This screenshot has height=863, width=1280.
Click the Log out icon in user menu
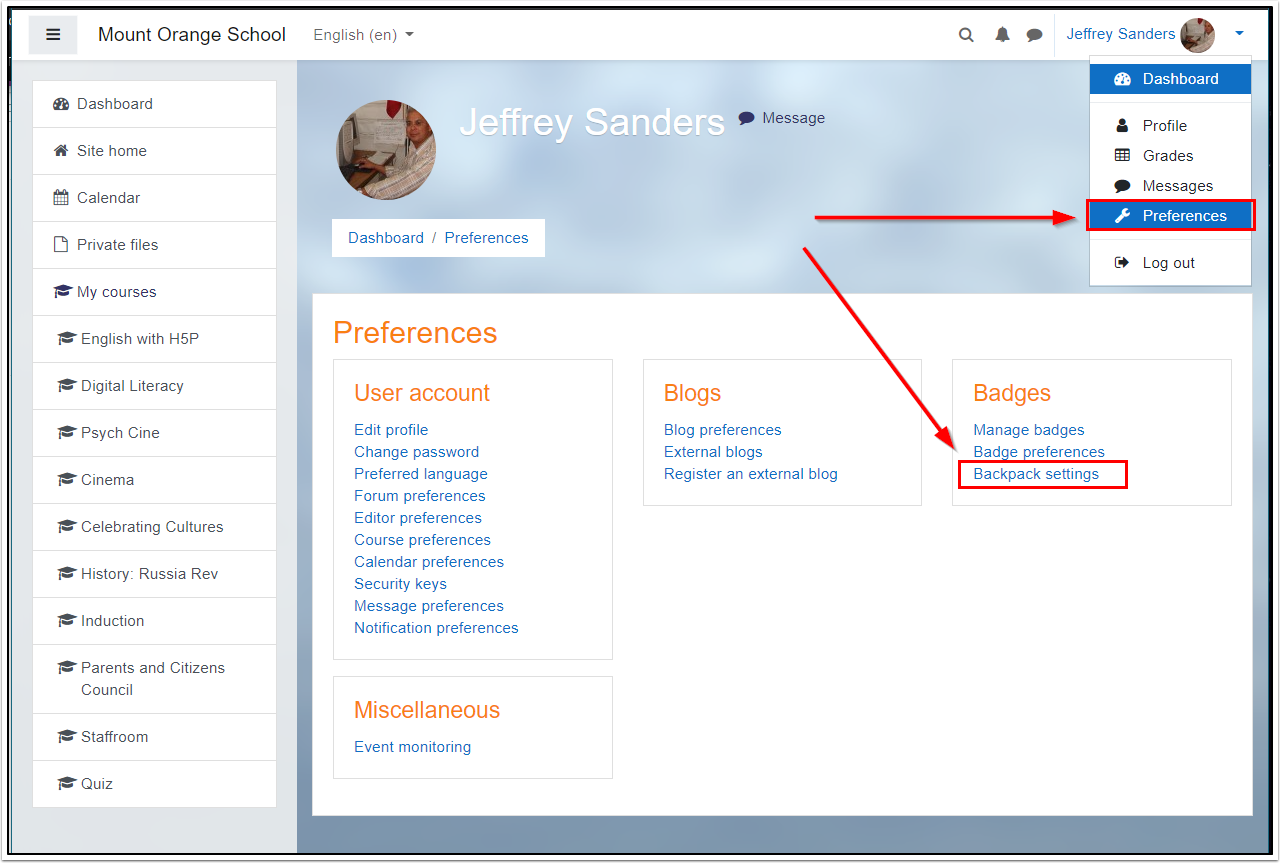tap(1122, 263)
